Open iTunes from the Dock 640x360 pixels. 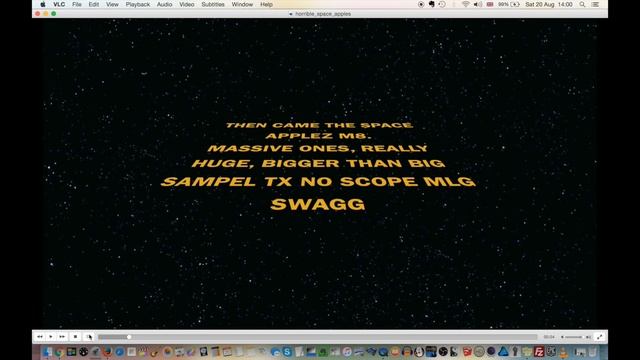point(347,352)
